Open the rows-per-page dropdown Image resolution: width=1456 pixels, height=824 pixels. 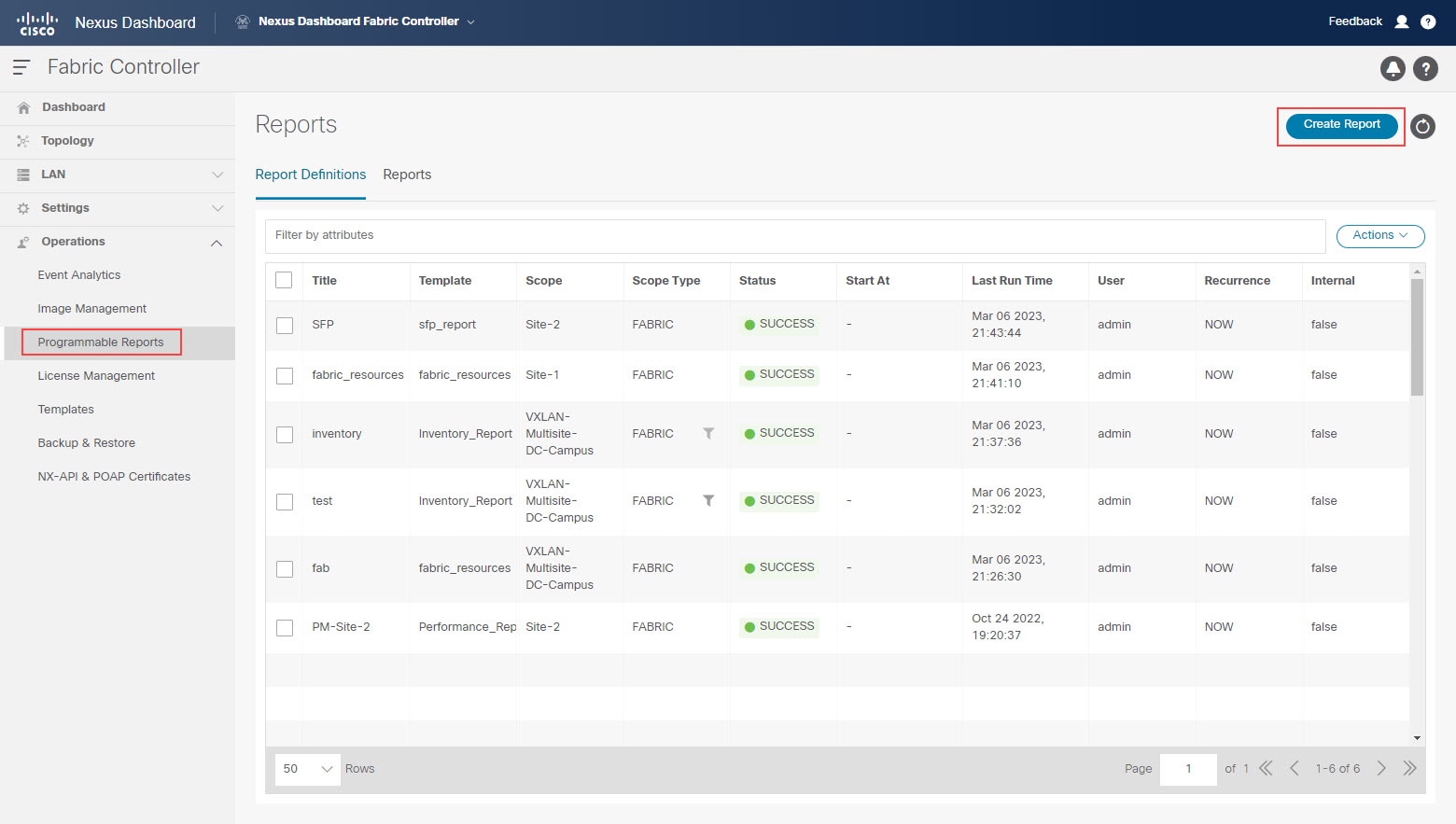(308, 769)
